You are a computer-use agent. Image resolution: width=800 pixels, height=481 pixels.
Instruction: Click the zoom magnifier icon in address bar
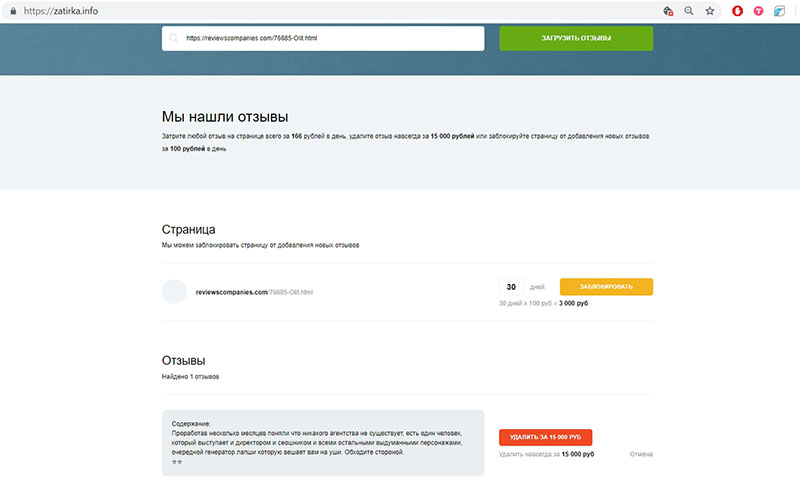[689, 11]
